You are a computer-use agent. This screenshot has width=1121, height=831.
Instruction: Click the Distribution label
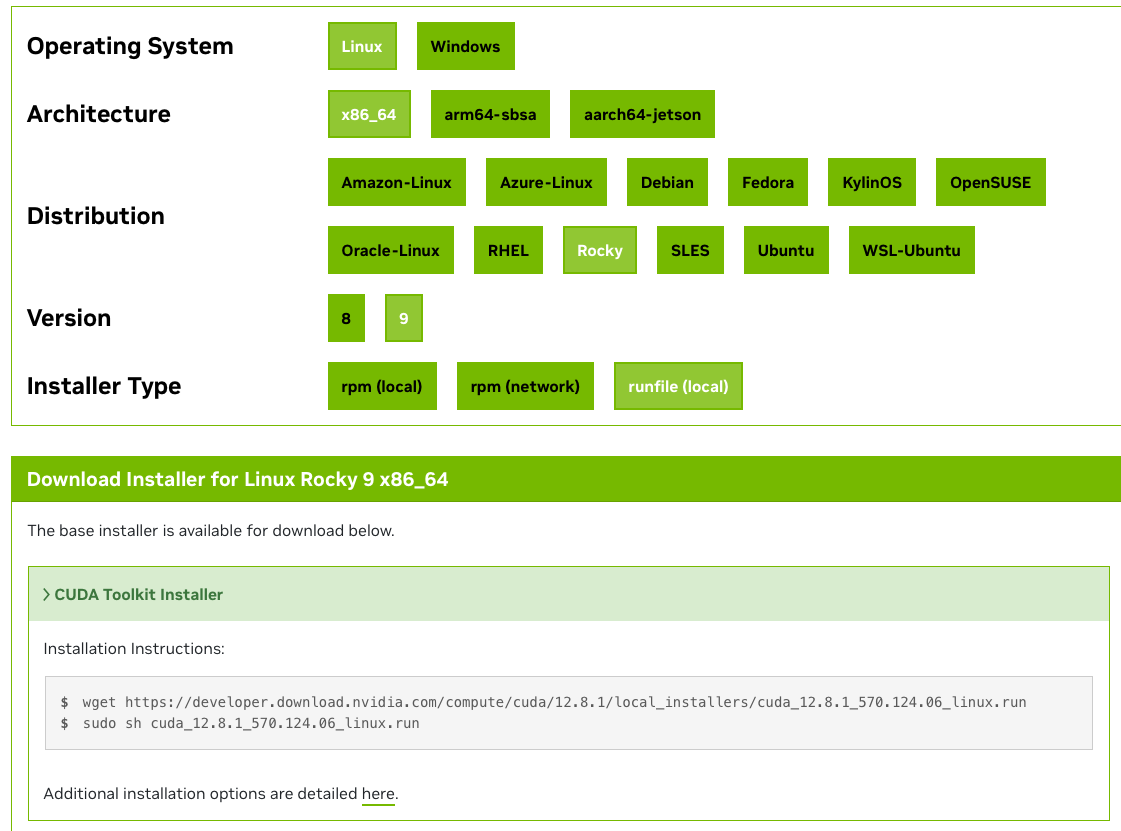[x=96, y=216]
